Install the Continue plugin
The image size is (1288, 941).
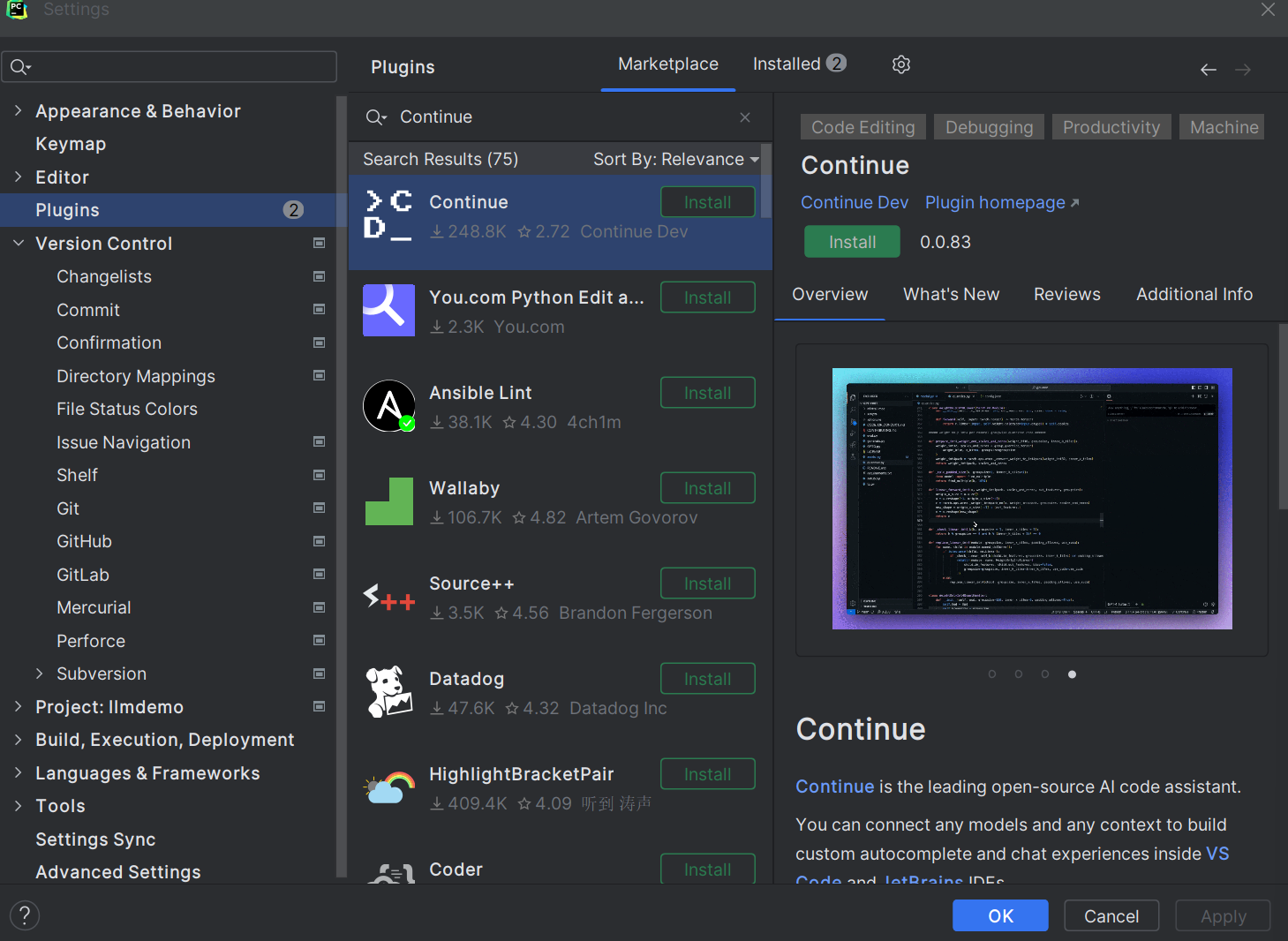point(851,241)
